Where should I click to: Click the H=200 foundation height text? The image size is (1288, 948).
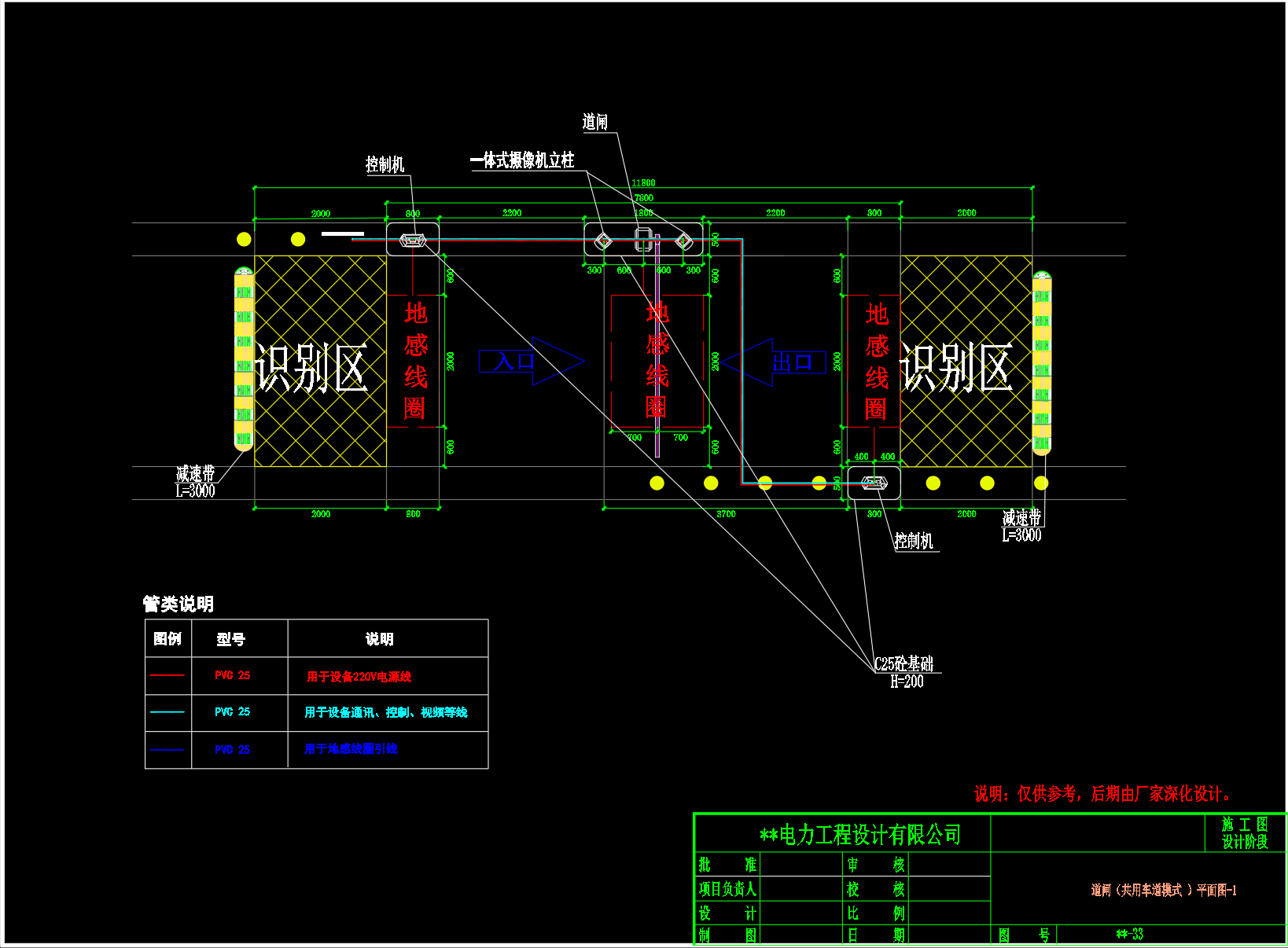click(x=907, y=682)
